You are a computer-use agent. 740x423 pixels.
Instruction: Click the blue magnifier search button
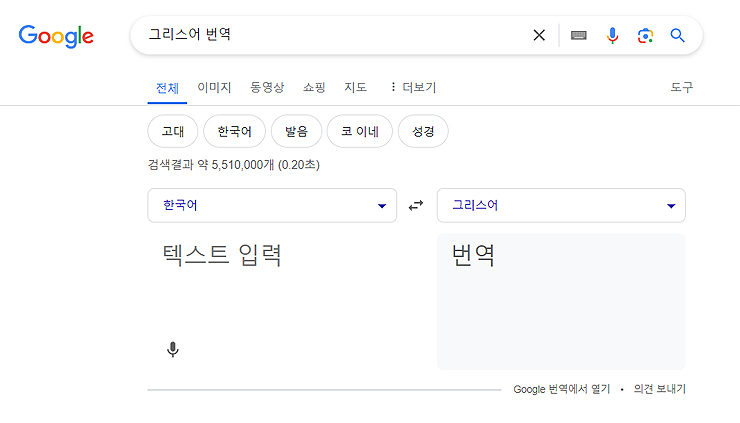pyautogui.click(x=678, y=35)
